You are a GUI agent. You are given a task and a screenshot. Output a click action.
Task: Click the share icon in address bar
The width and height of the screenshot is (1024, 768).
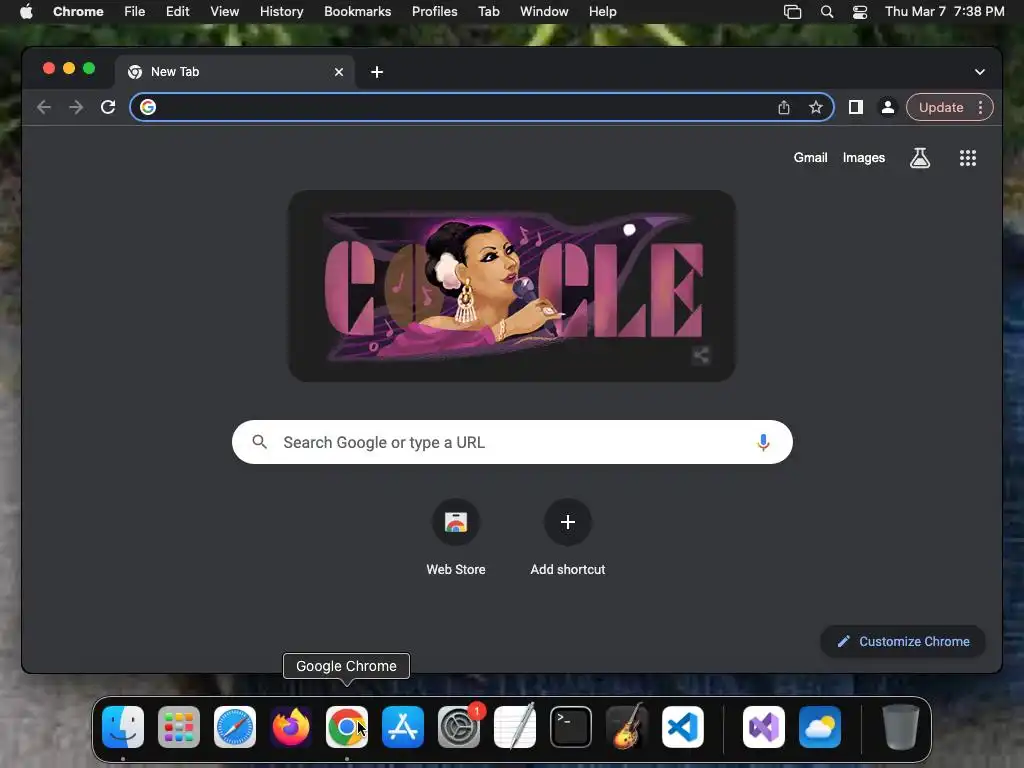pyautogui.click(x=784, y=107)
